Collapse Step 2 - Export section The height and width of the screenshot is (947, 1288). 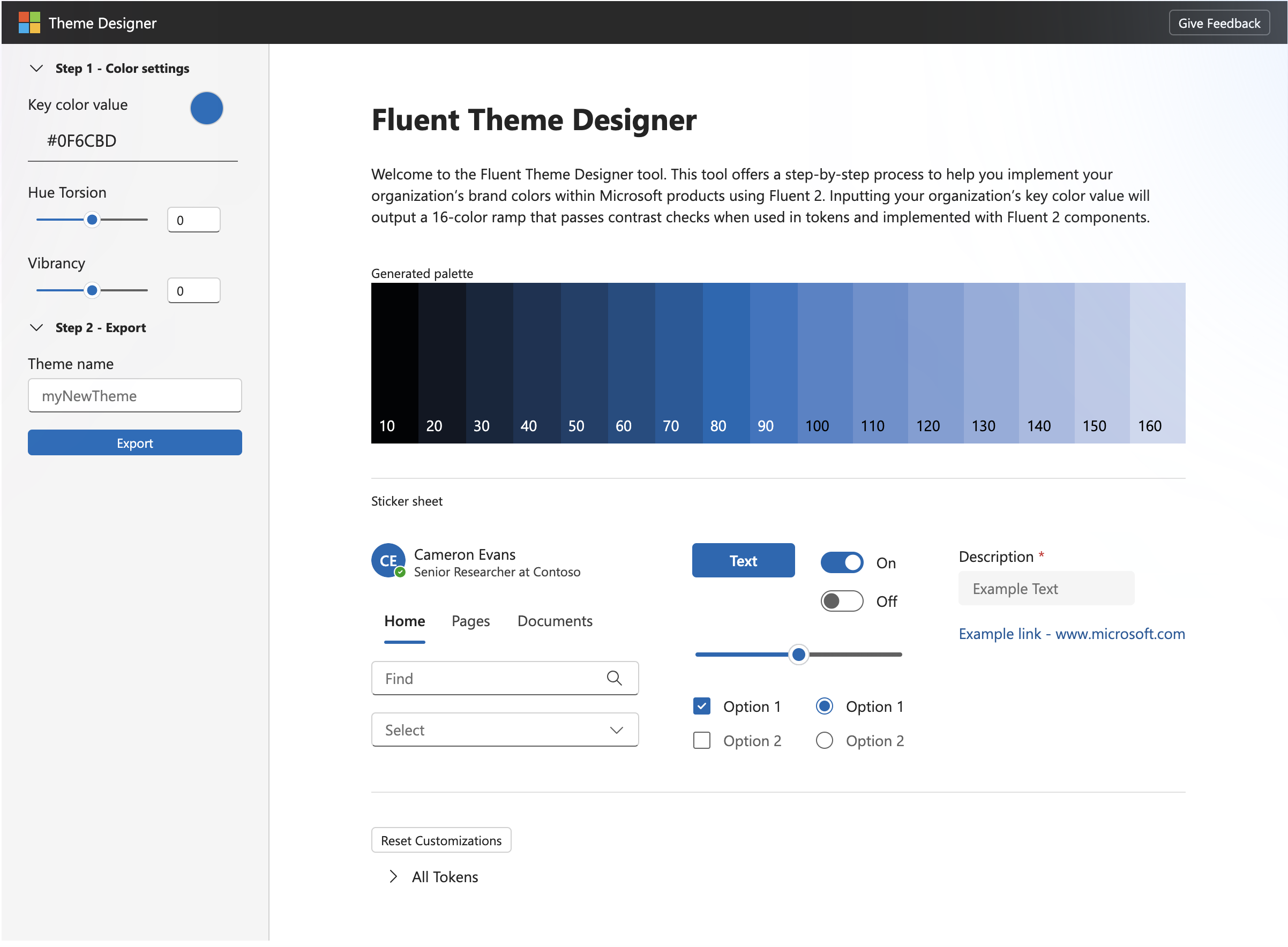pyautogui.click(x=36, y=327)
